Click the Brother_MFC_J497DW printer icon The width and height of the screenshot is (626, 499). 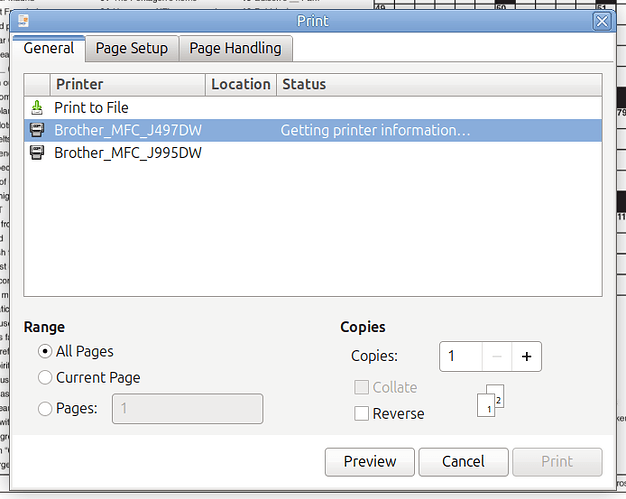point(37,130)
